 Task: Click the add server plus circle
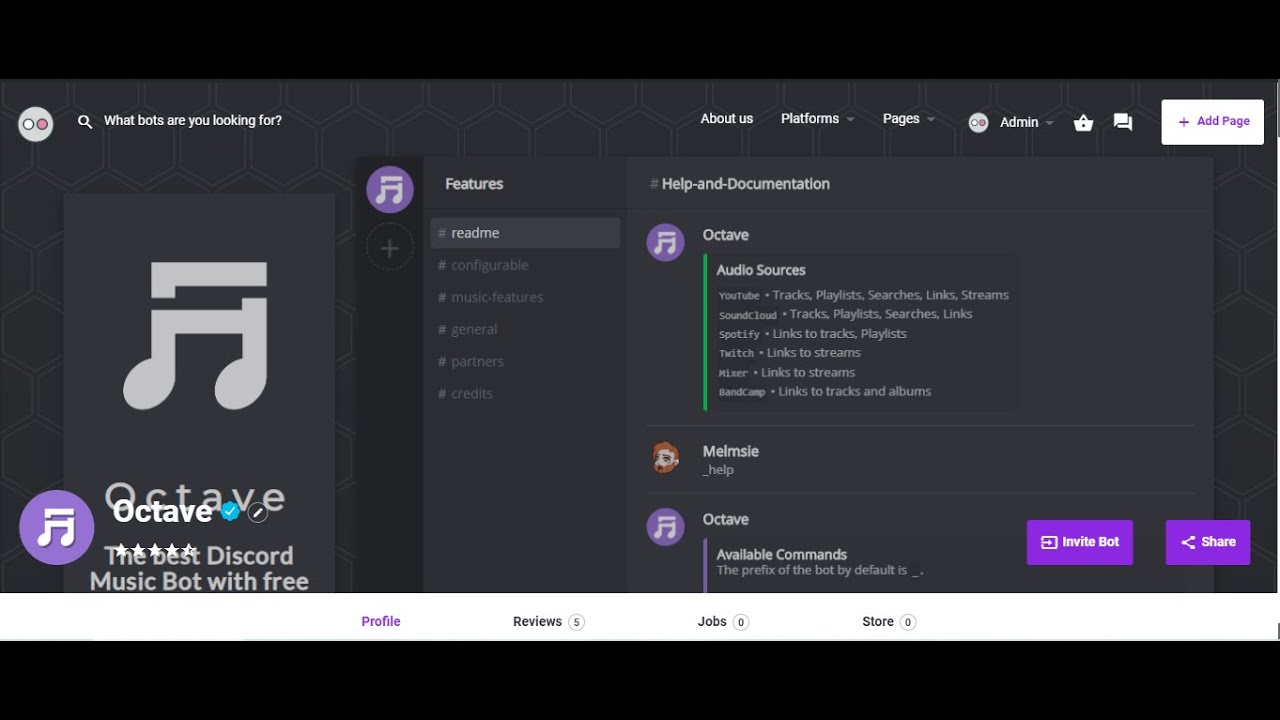click(x=390, y=248)
